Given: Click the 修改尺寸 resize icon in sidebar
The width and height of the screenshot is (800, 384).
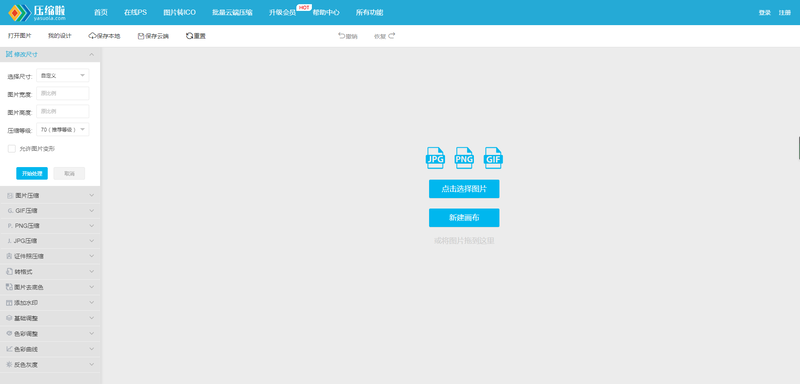Looking at the screenshot, I should [x=9, y=54].
